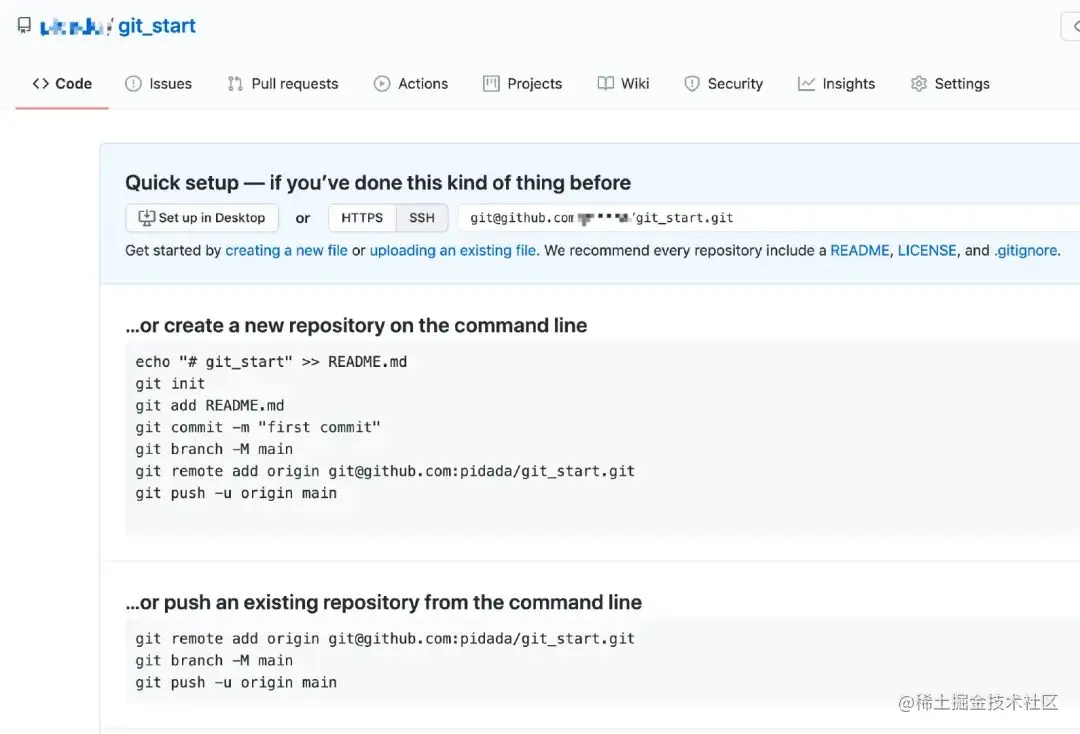Click the git add README.md line

(x=210, y=406)
